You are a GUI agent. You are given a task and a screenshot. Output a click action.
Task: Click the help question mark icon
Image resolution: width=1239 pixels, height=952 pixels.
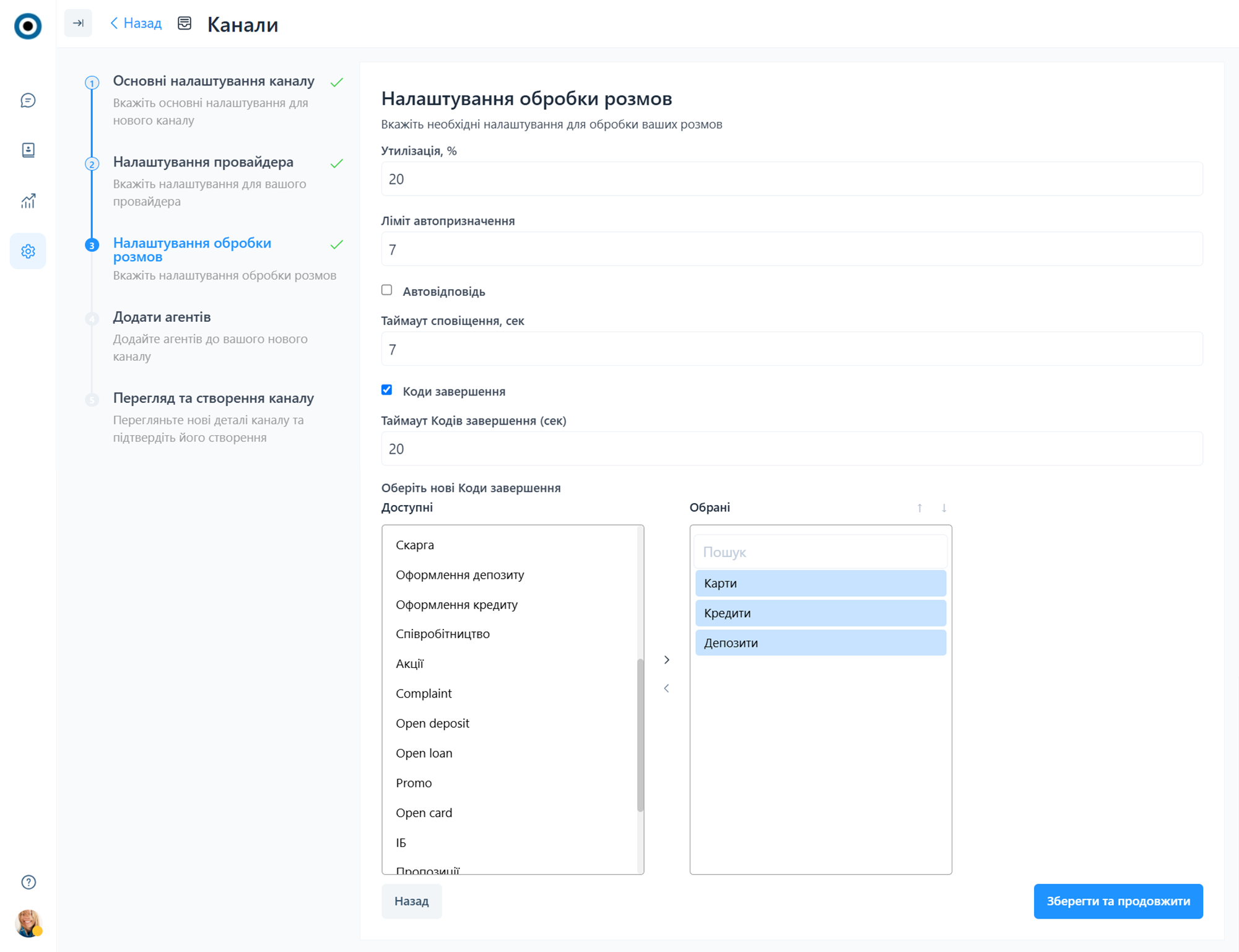(x=28, y=882)
